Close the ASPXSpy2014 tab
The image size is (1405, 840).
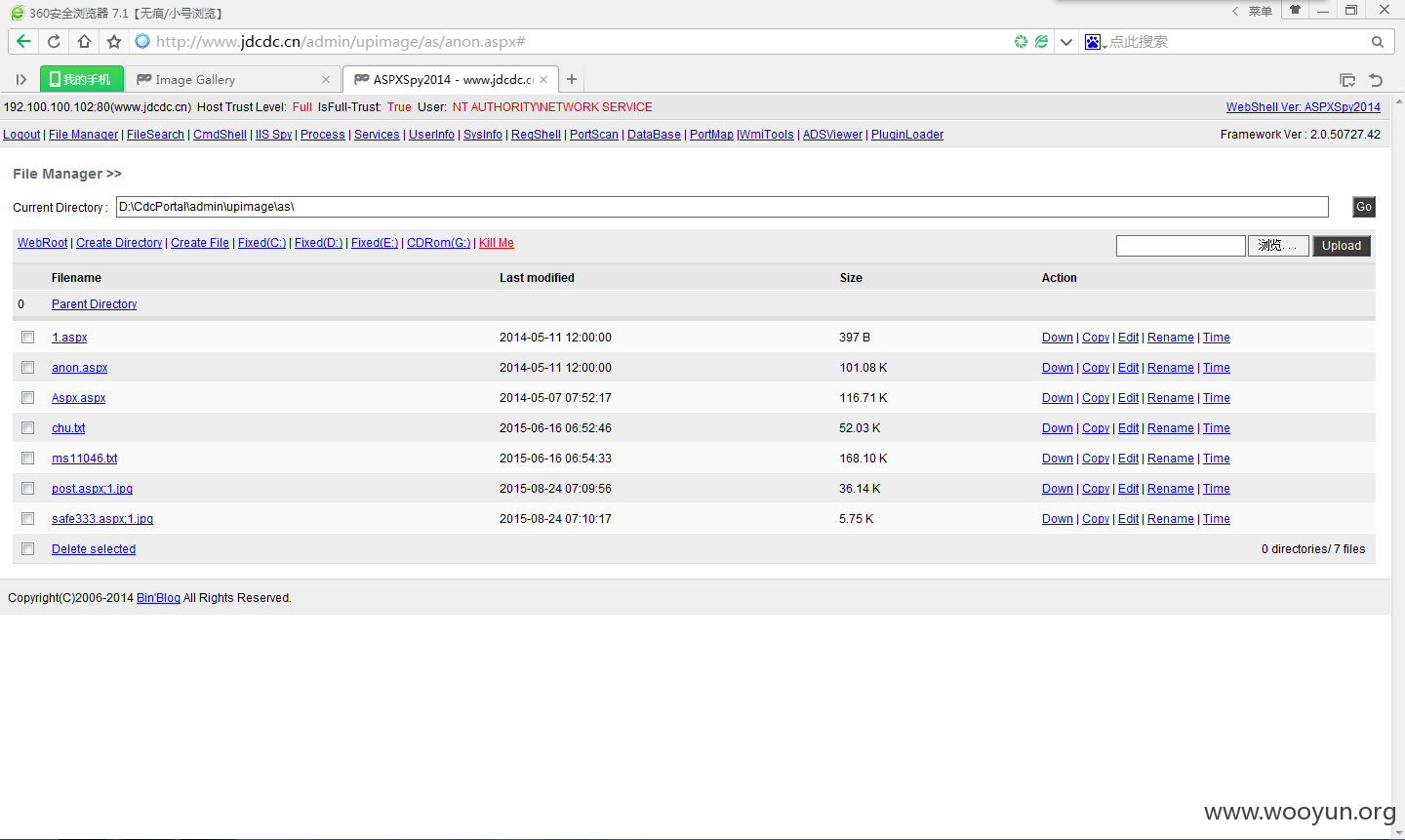(x=543, y=80)
